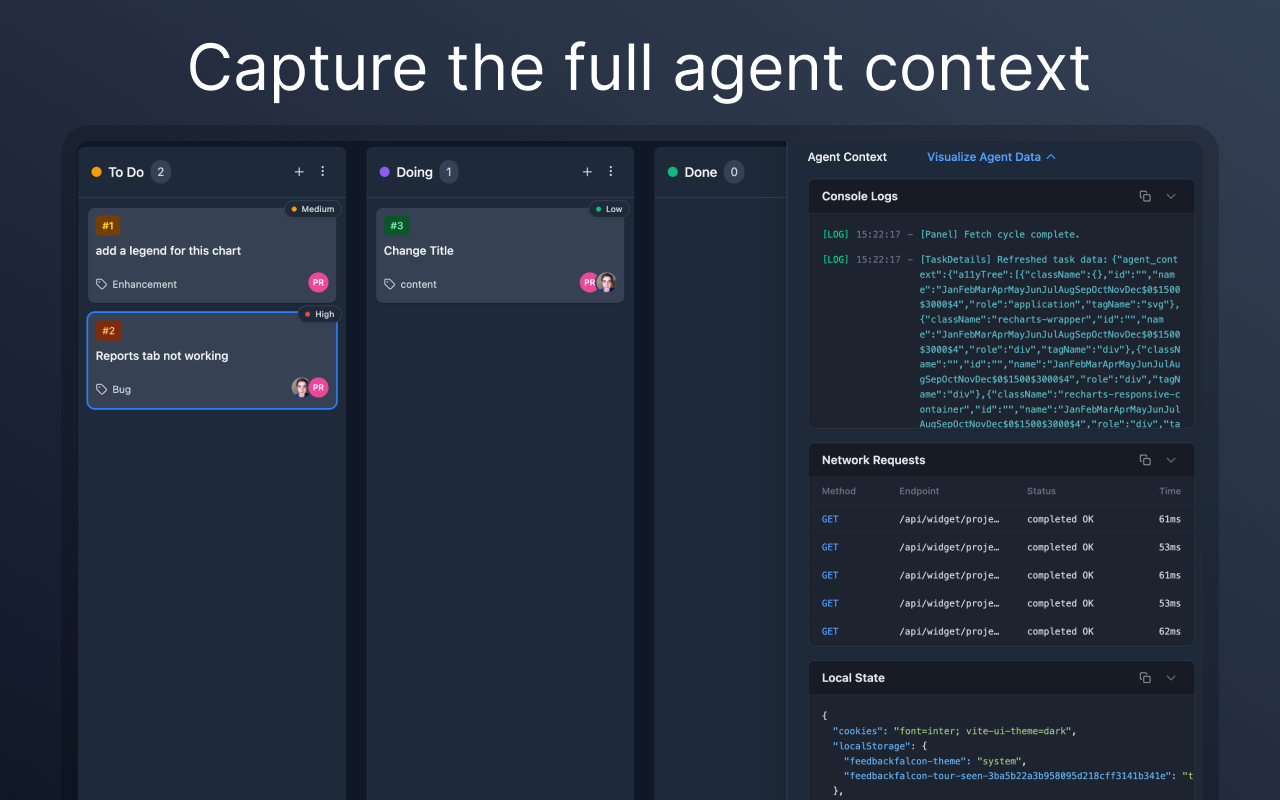This screenshot has height=800, width=1280.
Task: Click the second avatar on card #2
Action: pos(317,387)
